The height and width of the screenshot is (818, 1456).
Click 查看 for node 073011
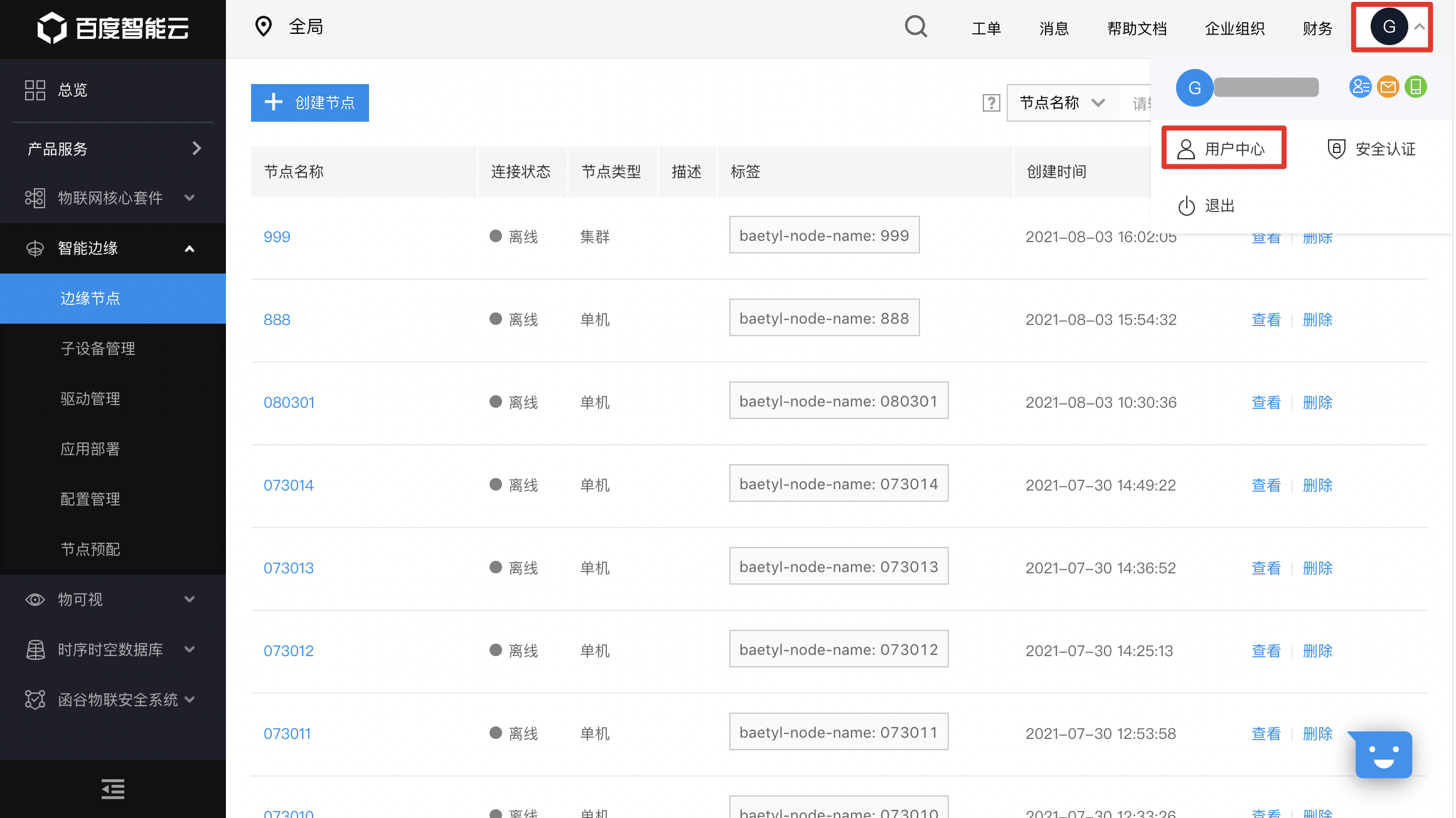(1266, 733)
